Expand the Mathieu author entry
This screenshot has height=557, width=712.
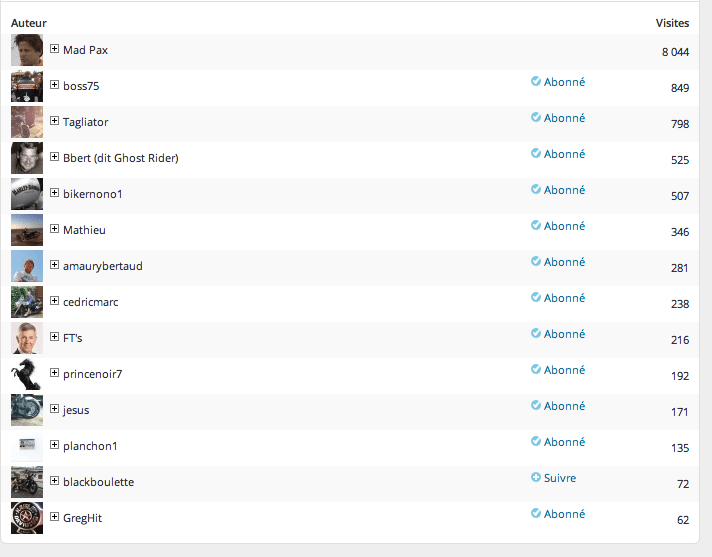click(55, 229)
